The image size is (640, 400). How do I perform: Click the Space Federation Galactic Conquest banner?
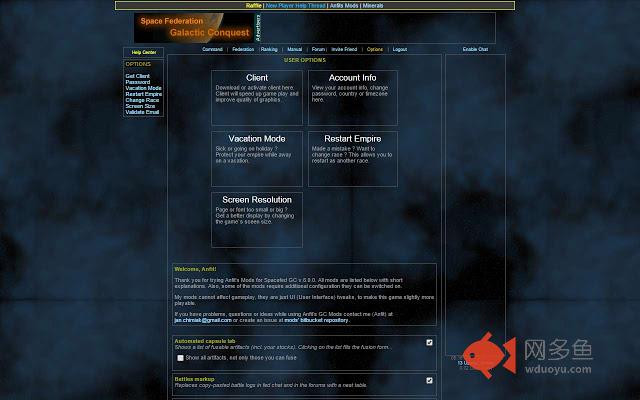pyautogui.click(x=194, y=27)
